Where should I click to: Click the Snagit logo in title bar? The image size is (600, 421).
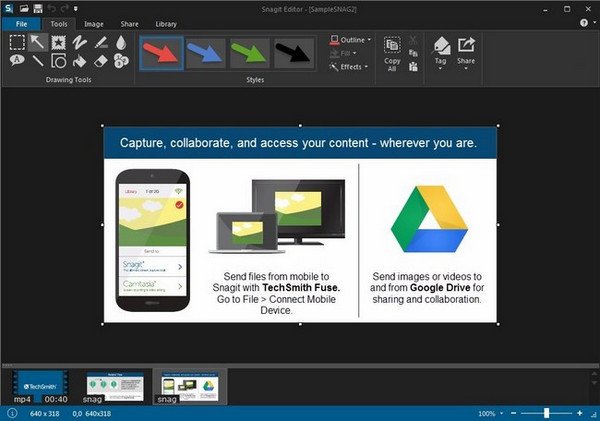(8, 8)
